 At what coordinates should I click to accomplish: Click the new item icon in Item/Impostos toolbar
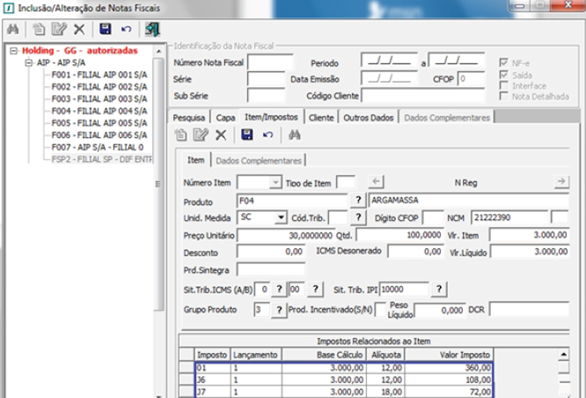tap(181, 135)
